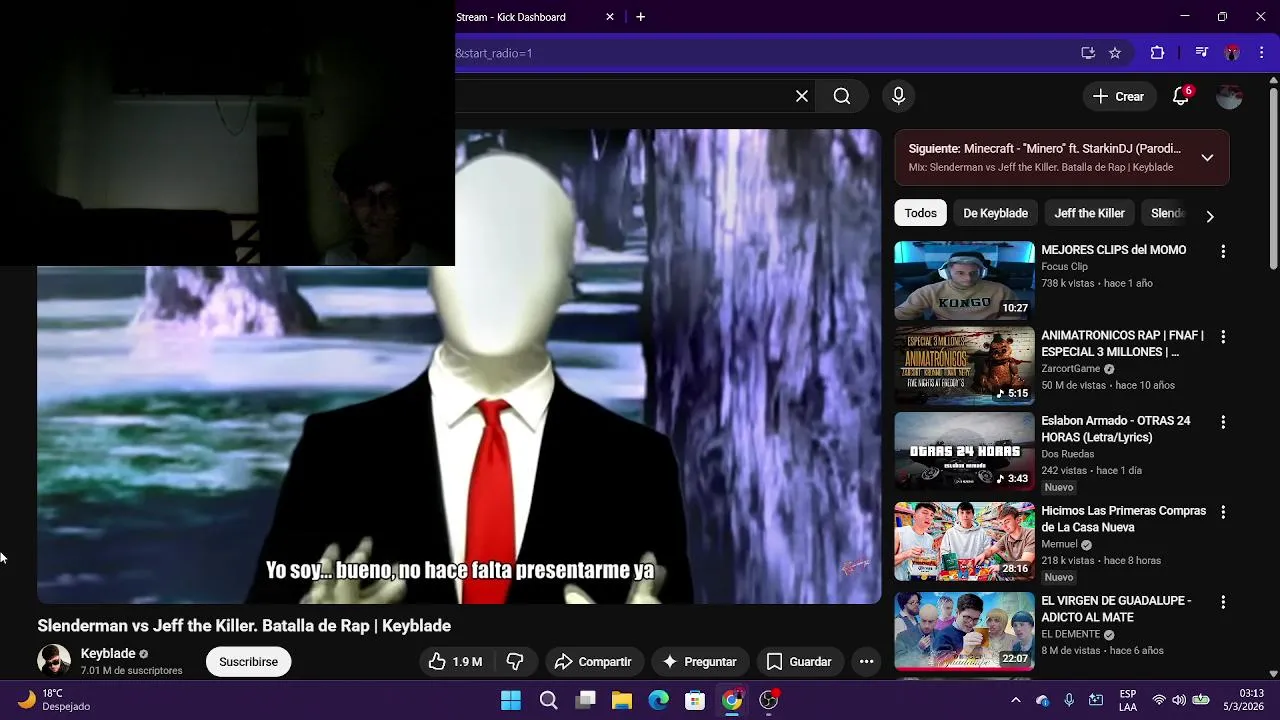The image size is (1280, 720).
Task: Open File Explorer from the taskbar
Action: point(622,700)
